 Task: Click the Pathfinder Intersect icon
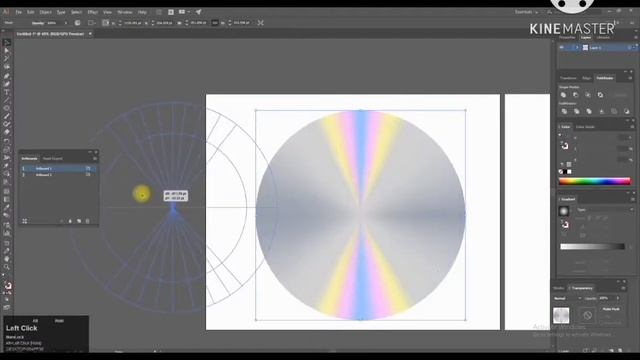[588, 95]
